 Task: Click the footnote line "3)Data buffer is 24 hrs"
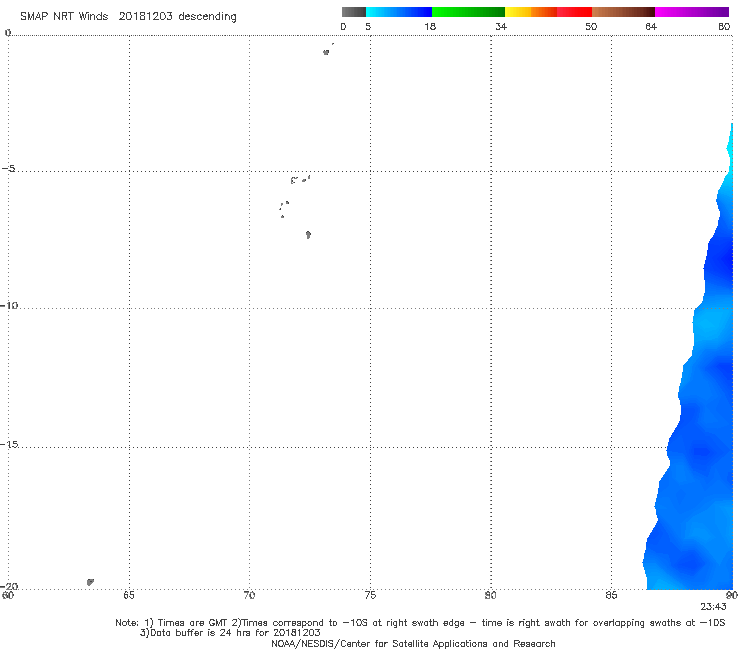[x=230, y=633]
